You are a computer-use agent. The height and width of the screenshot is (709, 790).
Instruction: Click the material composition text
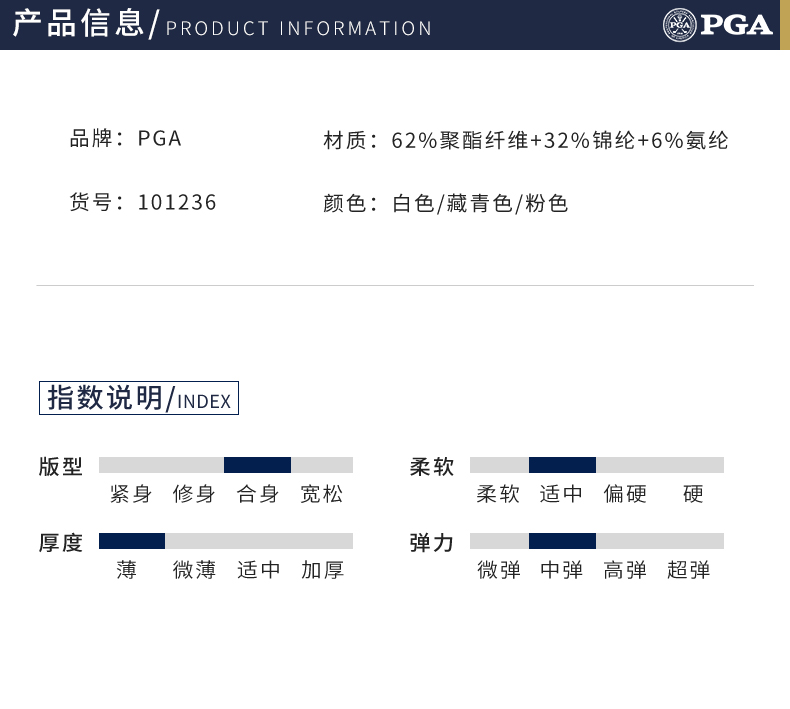[560, 141]
